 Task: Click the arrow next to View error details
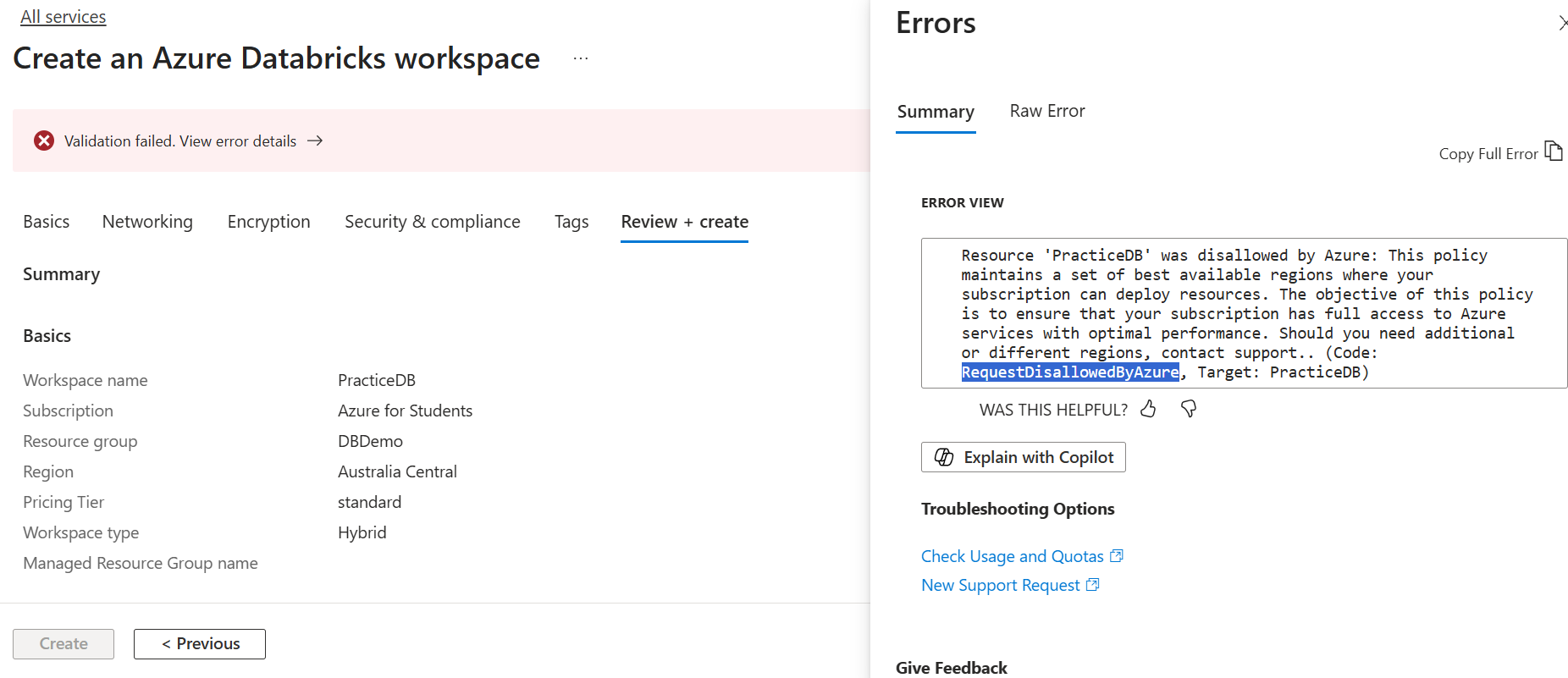(x=315, y=141)
